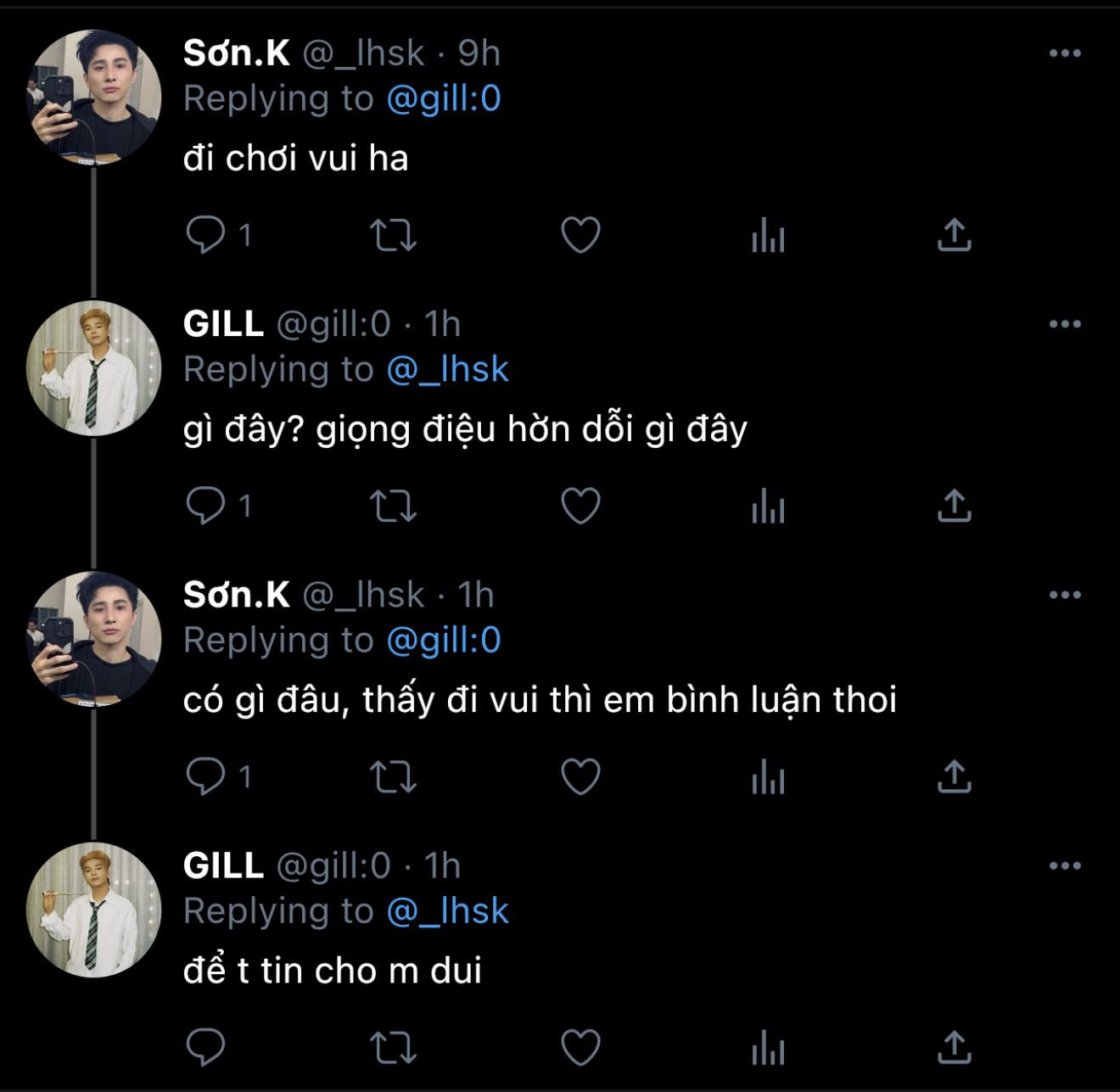Reply to the "em bình luận thoi" tweet
The width and height of the screenshot is (1120, 1092).
coord(205,776)
